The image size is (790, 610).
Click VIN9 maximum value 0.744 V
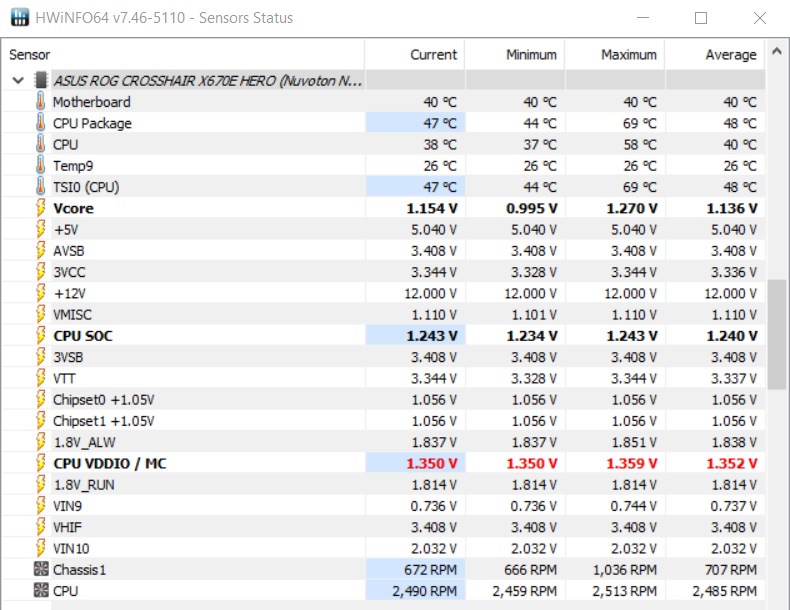pos(634,506)
